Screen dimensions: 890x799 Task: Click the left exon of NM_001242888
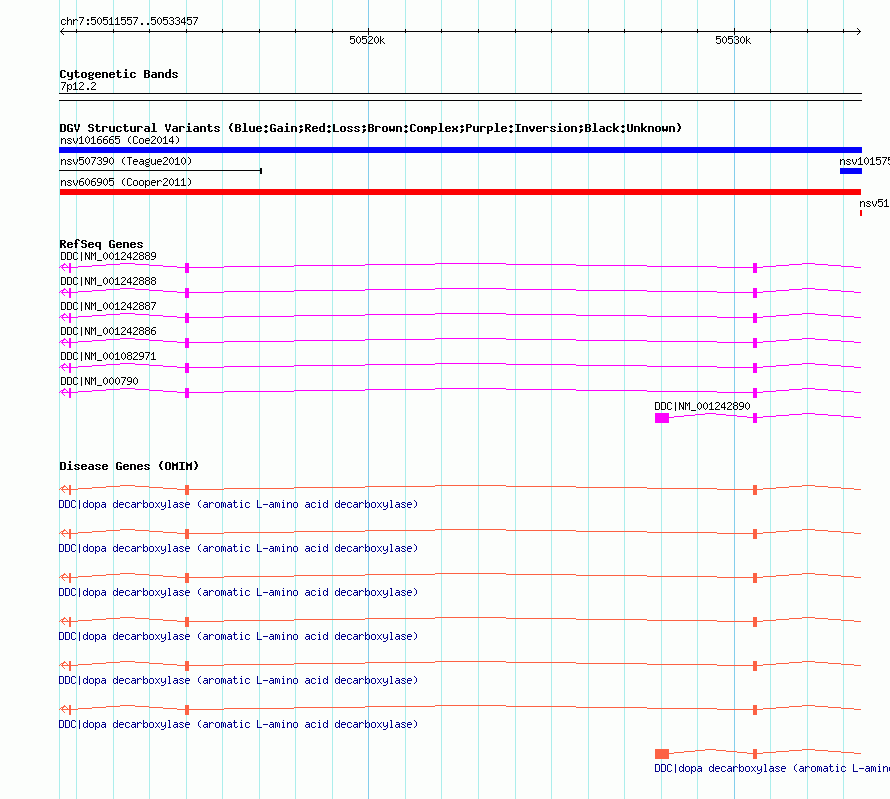[x=187, y=293]
